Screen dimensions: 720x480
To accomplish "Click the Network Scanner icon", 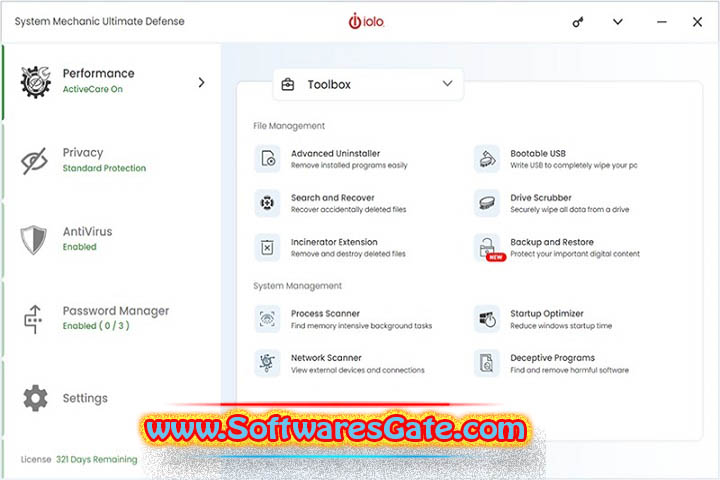I will (268, 363).
